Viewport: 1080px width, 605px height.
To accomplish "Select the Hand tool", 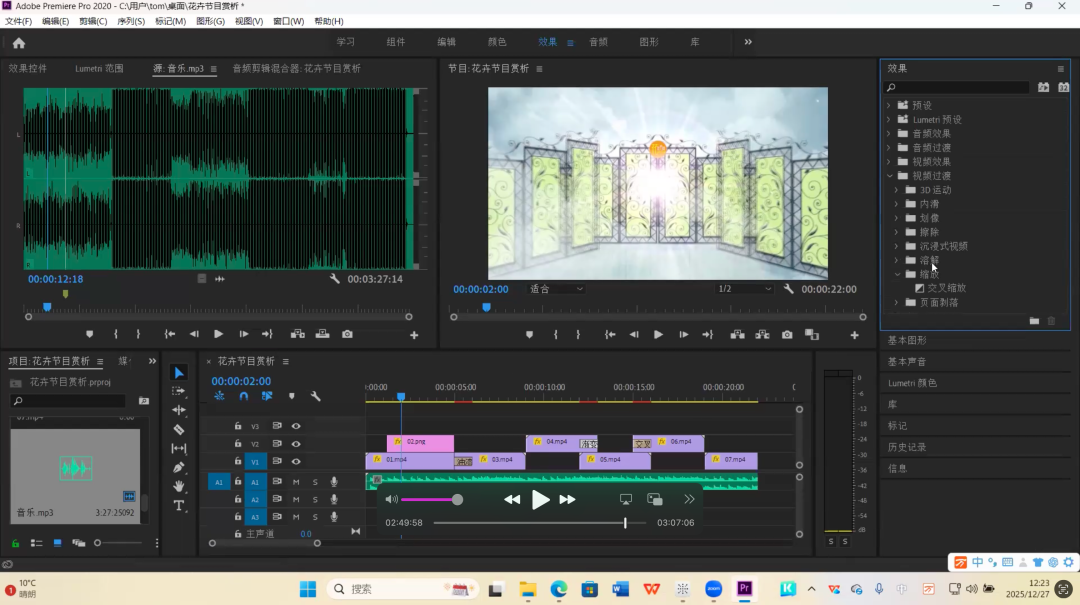I will coord(179,486).
